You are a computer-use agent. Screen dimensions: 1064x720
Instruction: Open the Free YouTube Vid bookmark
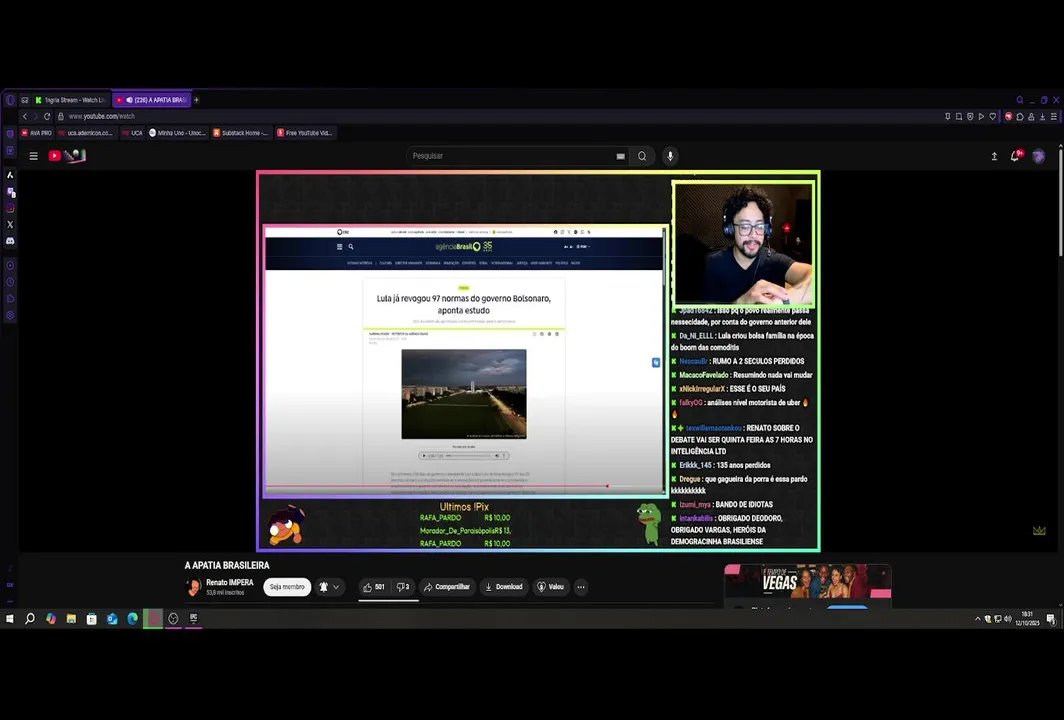tap(305, 133)
